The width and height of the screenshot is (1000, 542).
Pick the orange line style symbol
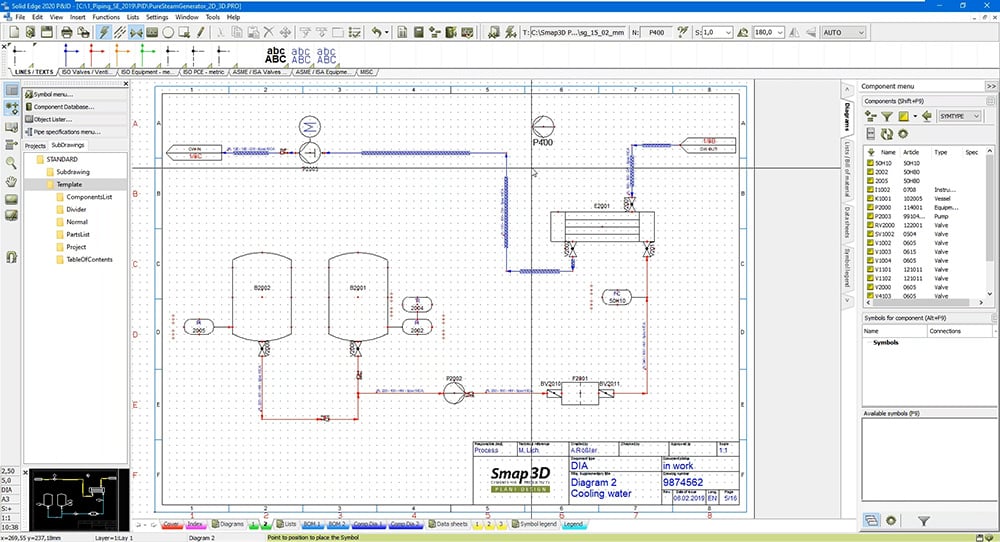click(121, 55)
